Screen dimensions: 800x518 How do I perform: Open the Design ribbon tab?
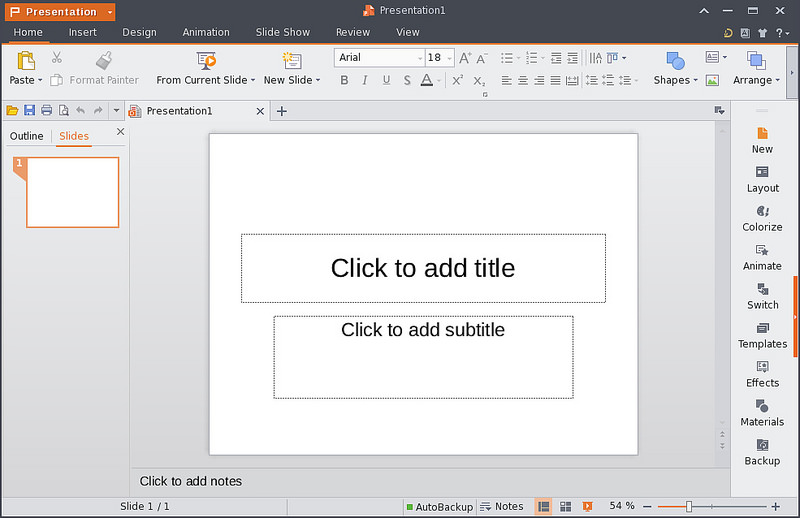tap(139, 32)
